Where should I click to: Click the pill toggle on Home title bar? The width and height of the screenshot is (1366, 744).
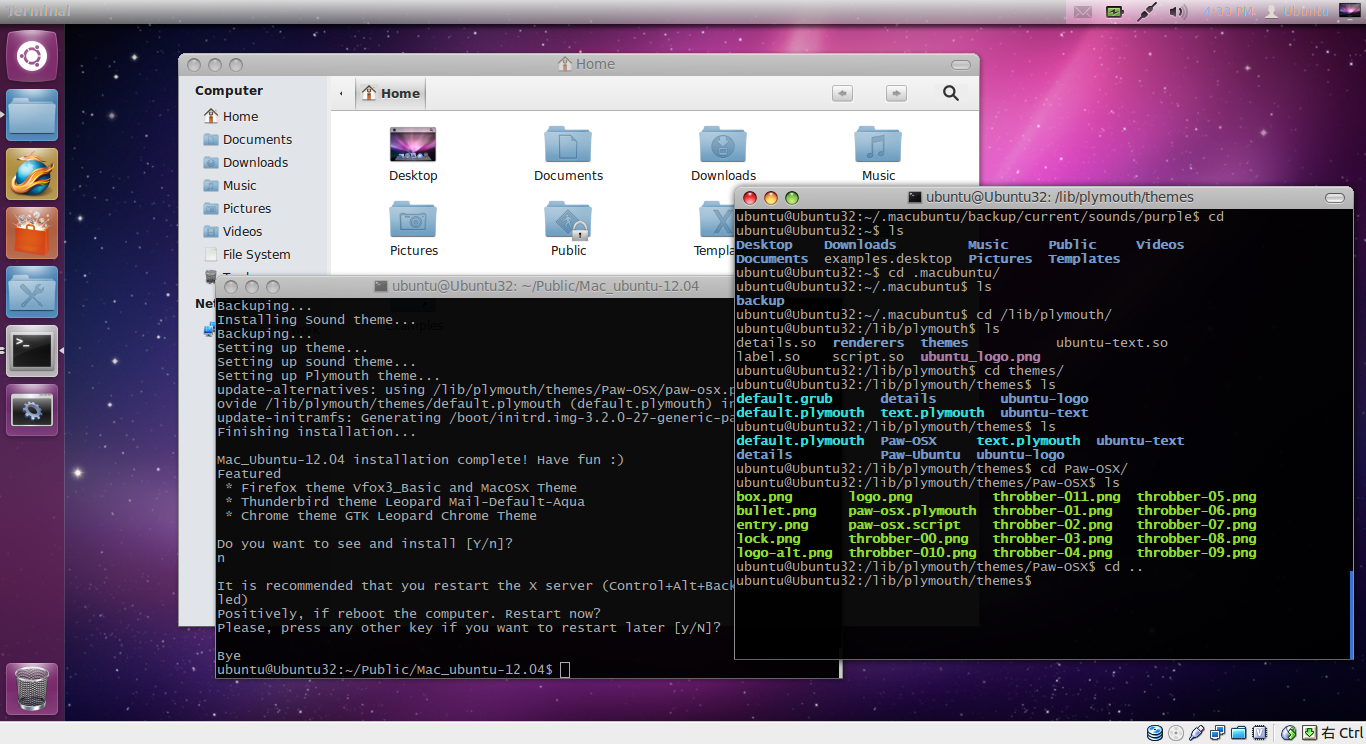pos(959,65)
